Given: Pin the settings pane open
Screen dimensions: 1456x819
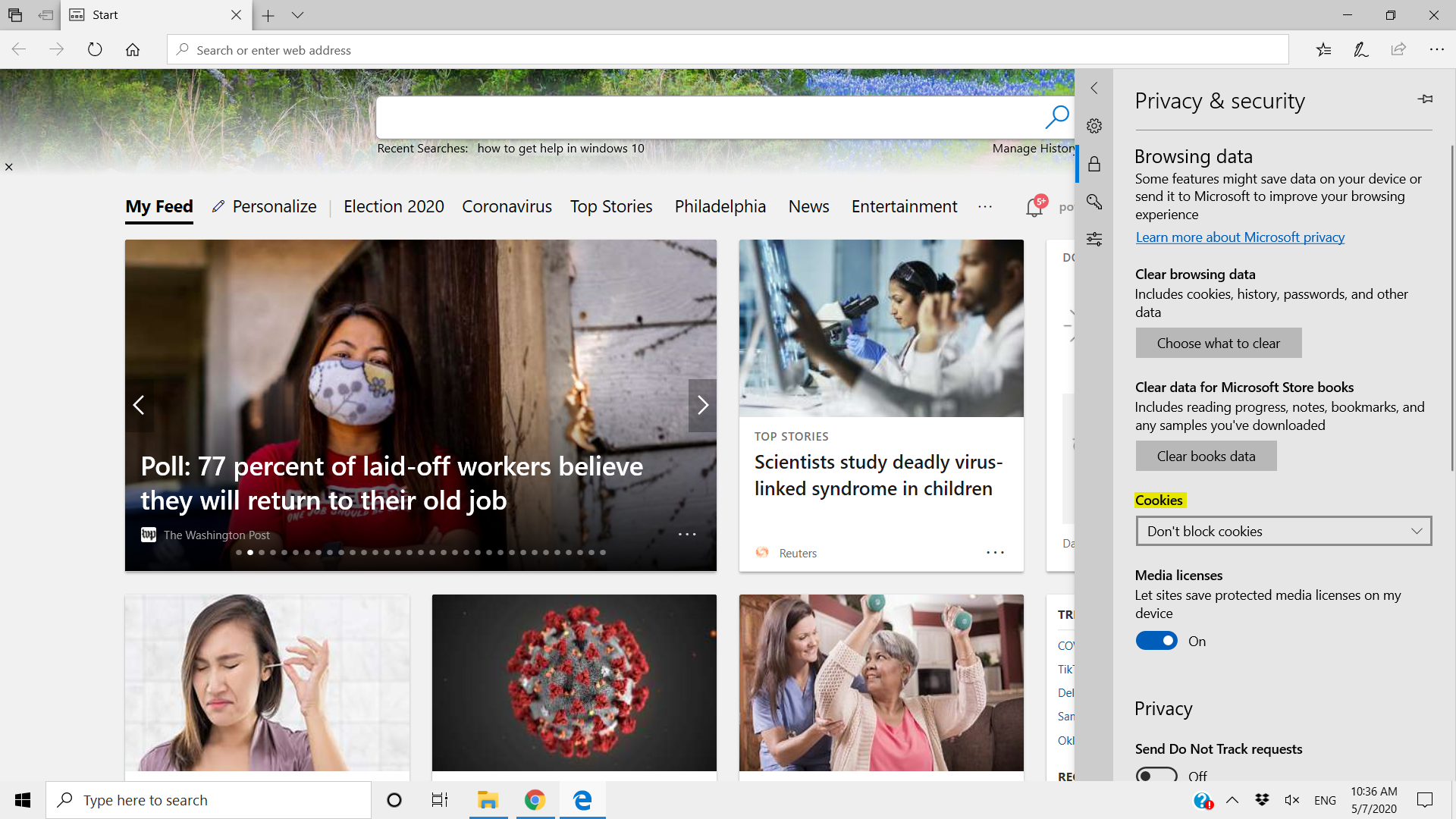Looking at the screenshot, I should pos(1425,99).
